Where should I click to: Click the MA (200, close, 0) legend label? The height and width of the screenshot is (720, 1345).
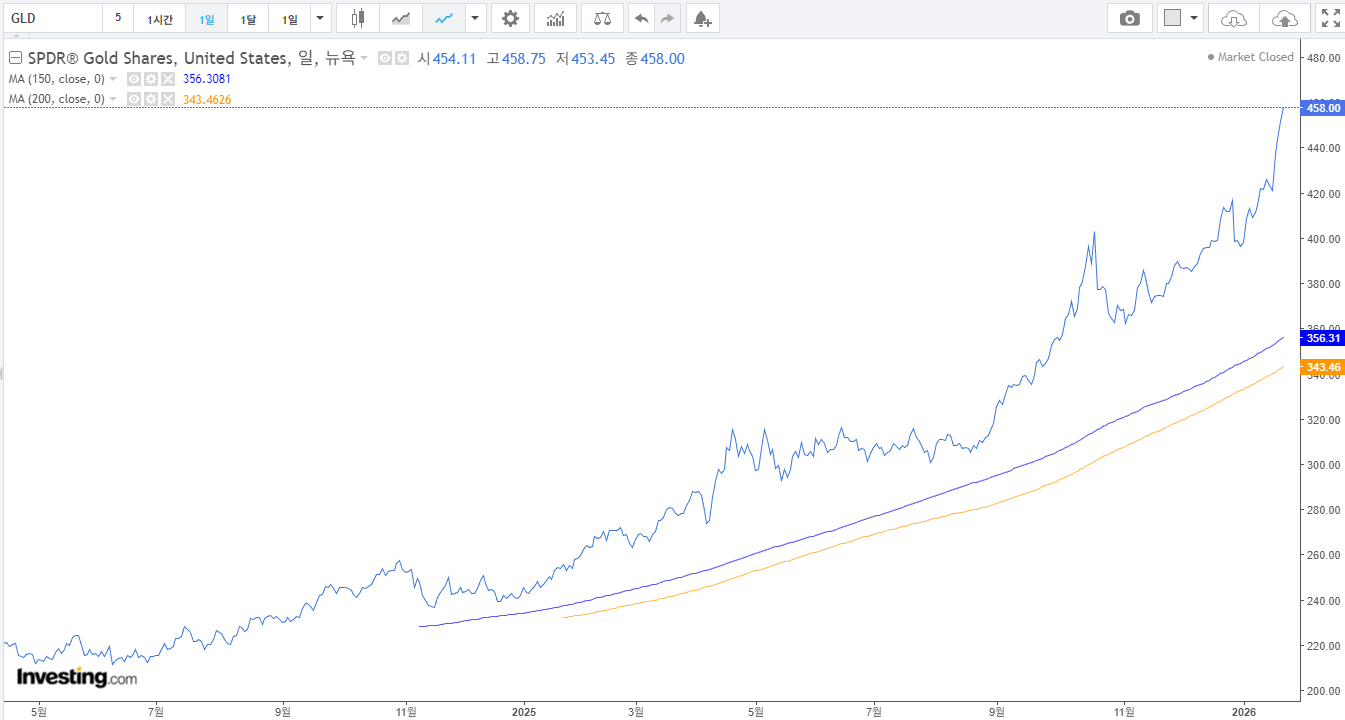coord(56,99)
